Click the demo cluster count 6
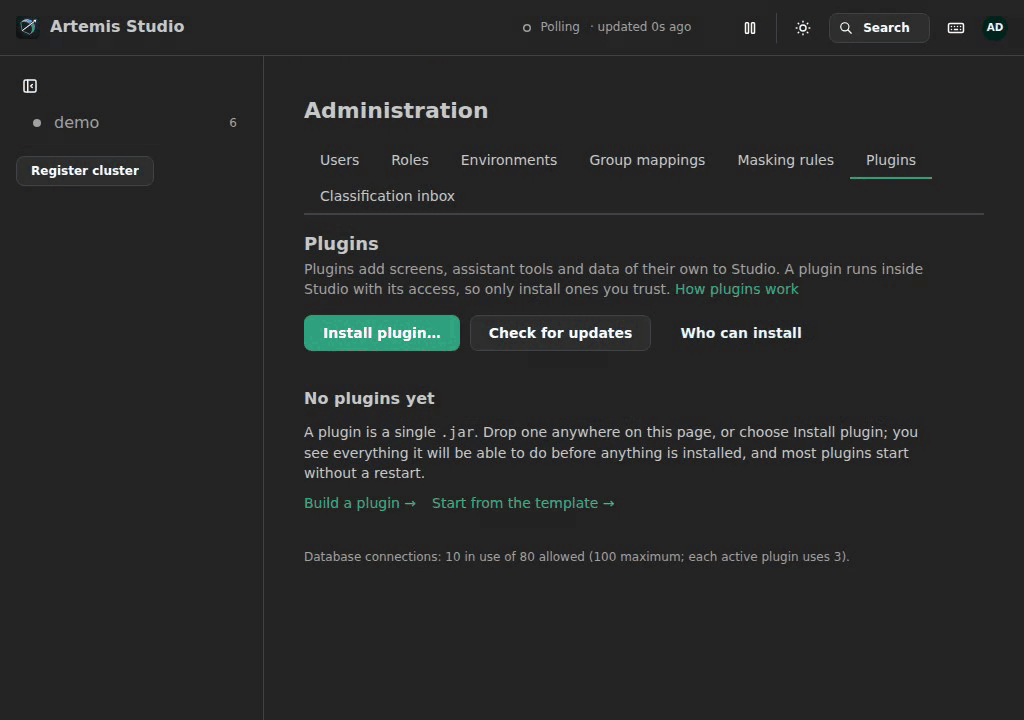The image size is (1024, 720). click(x=232, y=123)
